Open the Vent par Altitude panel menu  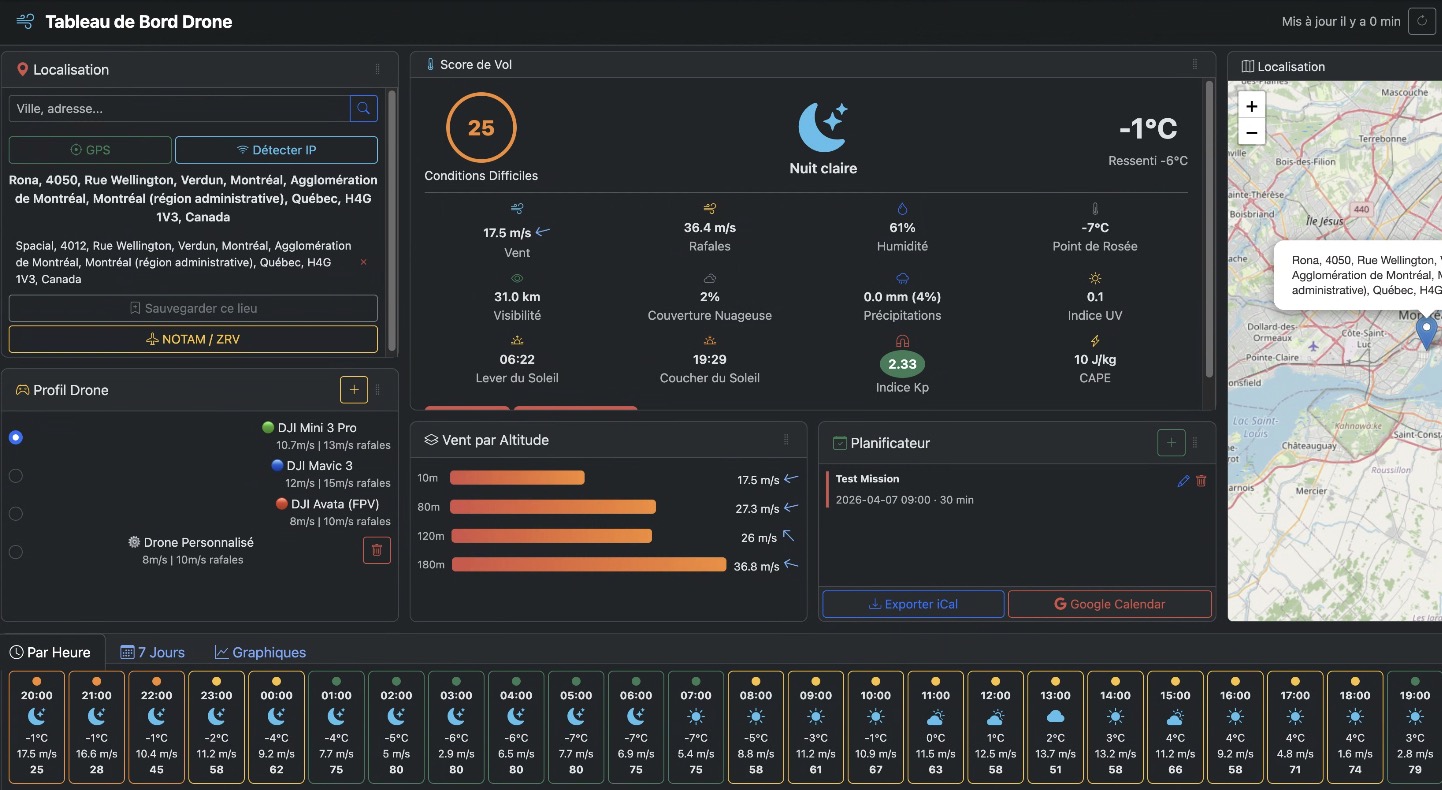(787, 439)
